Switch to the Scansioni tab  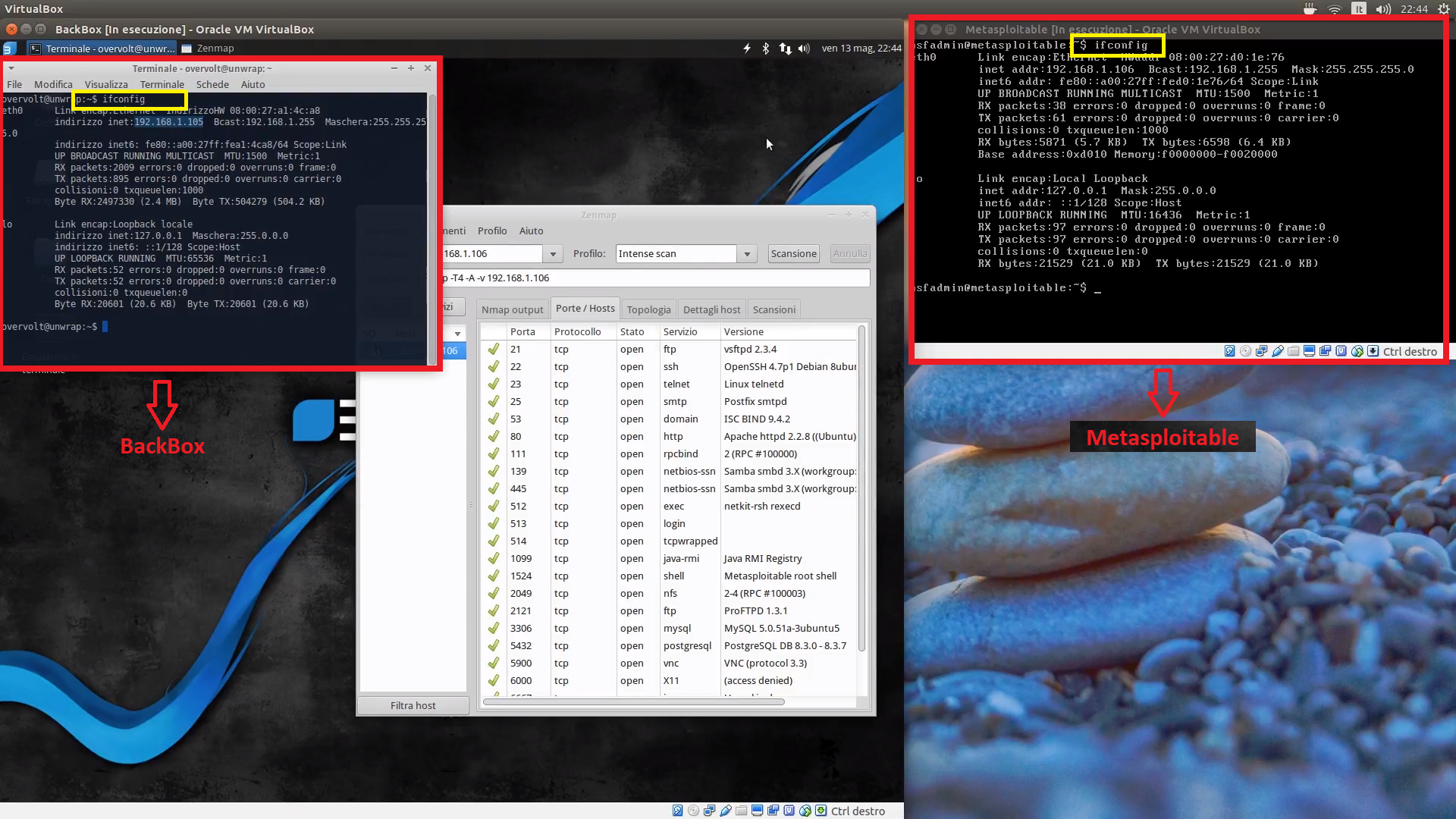tap(773, 309)
